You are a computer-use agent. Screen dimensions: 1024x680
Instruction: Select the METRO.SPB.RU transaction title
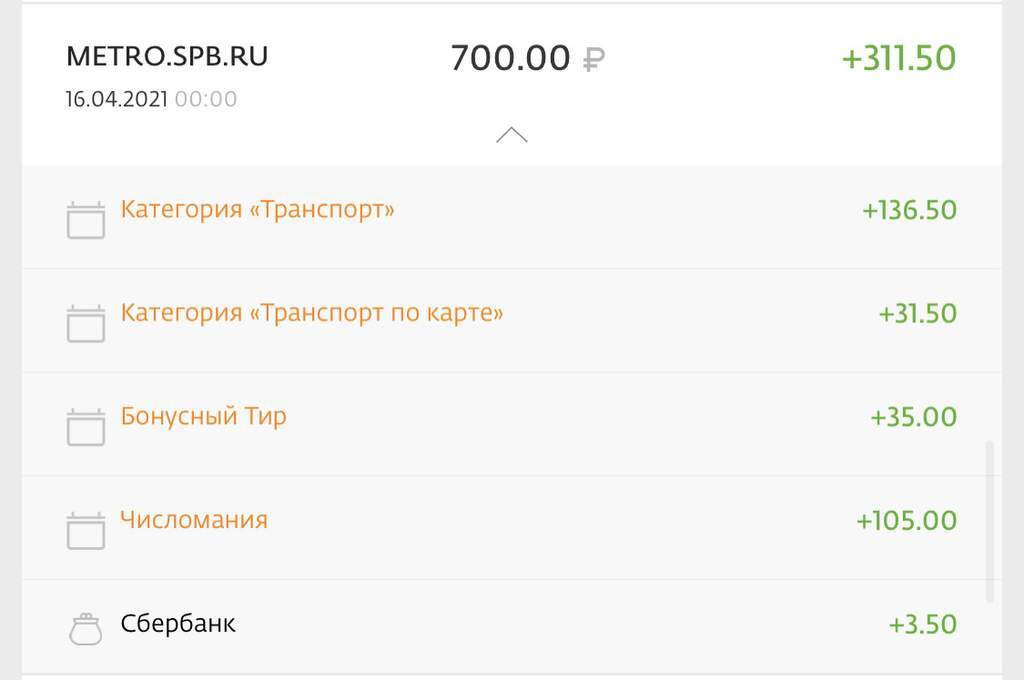(x=166, y=56)
